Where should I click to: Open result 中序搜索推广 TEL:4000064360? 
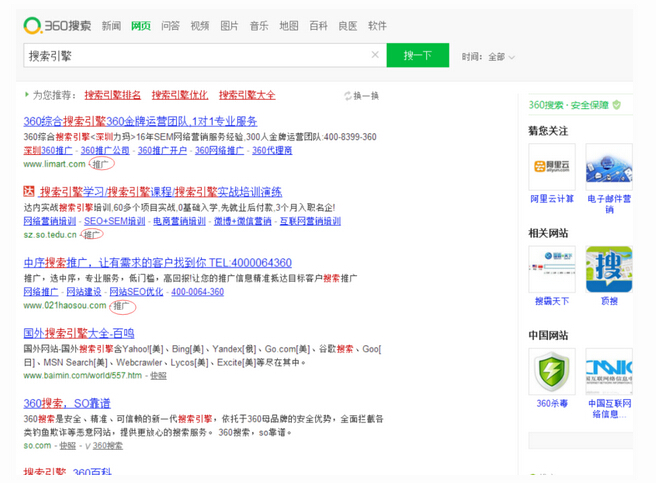[157, 263]
